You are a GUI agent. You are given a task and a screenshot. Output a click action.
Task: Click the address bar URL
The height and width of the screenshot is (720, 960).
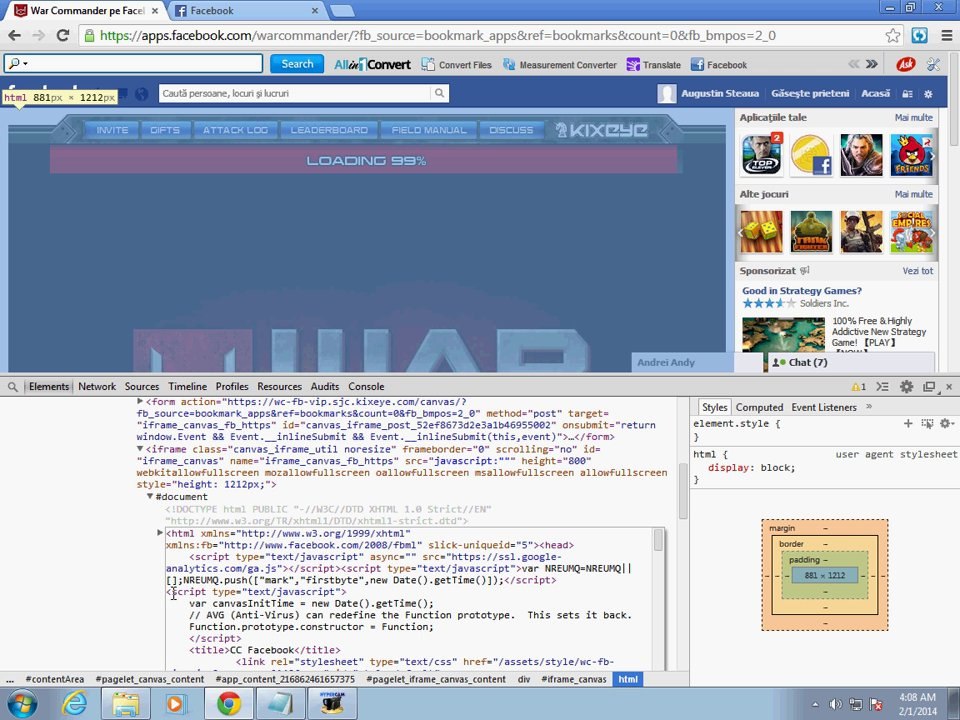tap(438, 36)
